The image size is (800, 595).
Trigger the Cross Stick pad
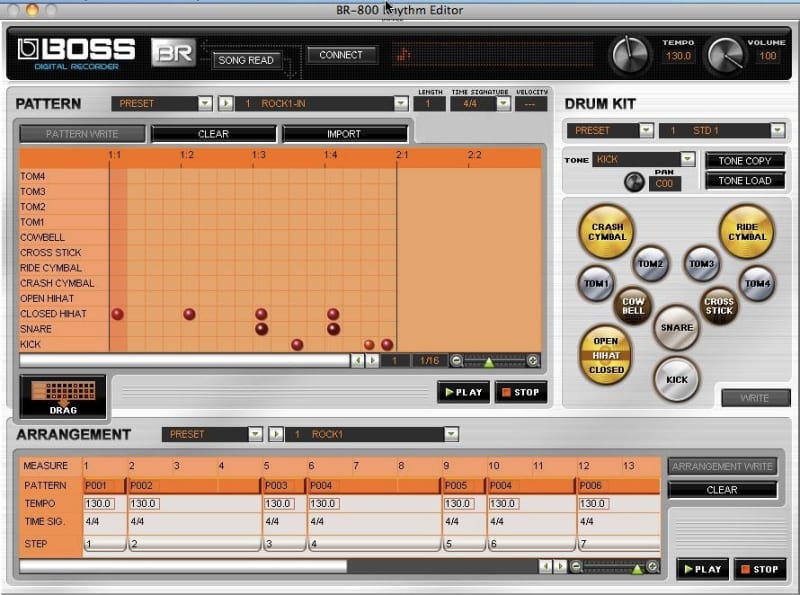719,306
